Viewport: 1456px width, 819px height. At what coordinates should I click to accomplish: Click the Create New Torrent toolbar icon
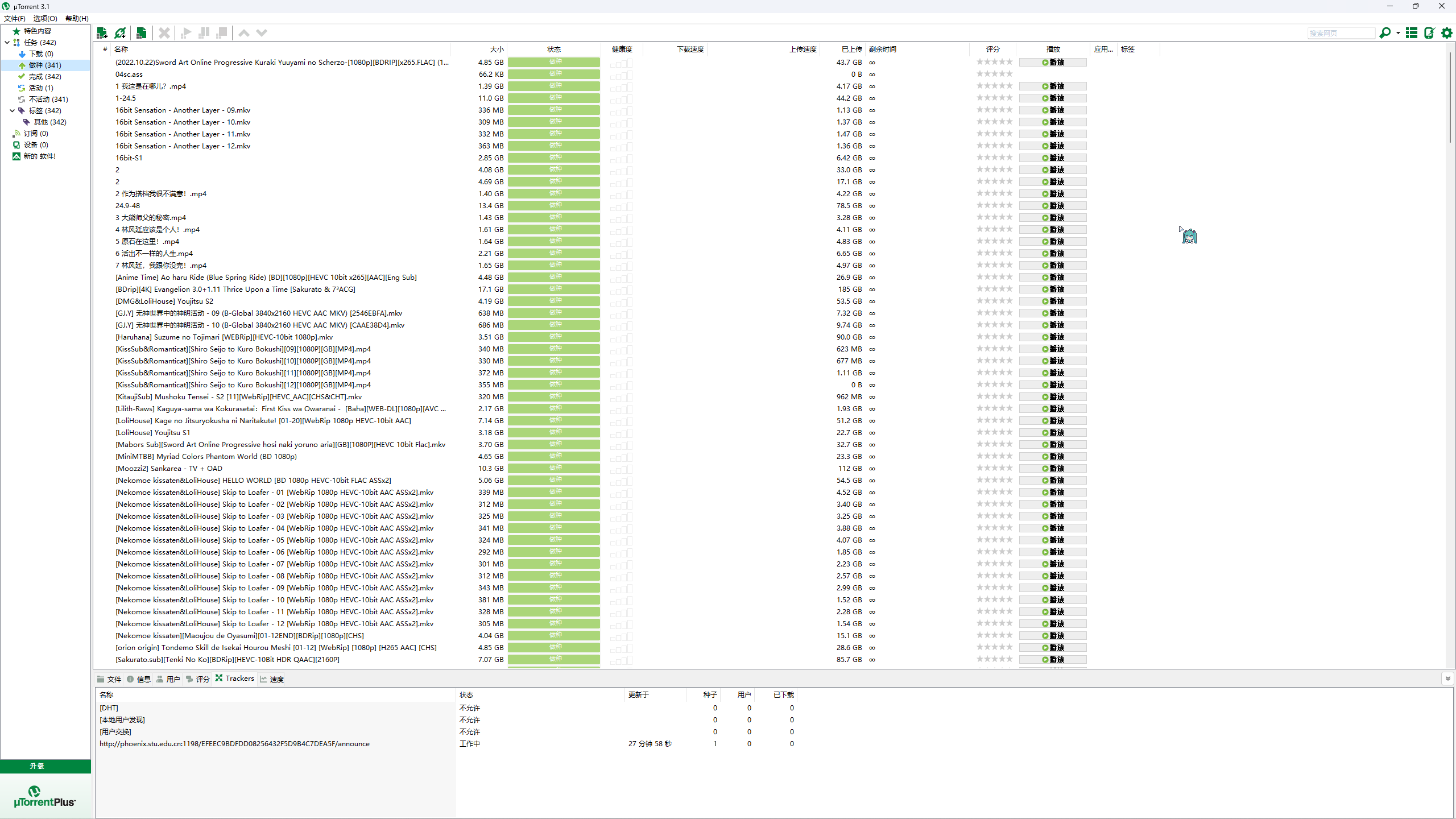[x=142, y=33]
